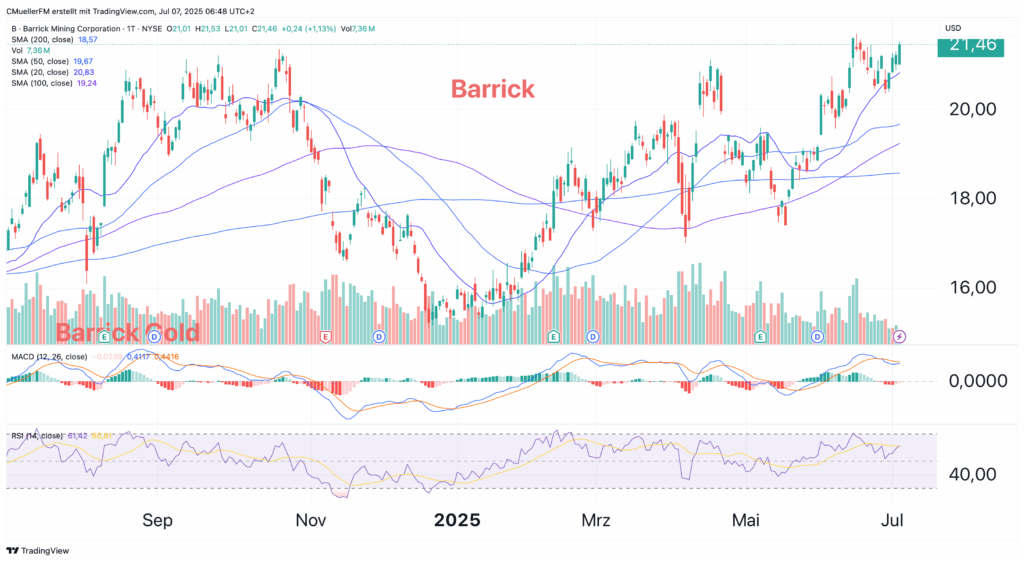Click the earnings E marker in February
Viewport: 1024px width, 562px height.
pos(553,337)
